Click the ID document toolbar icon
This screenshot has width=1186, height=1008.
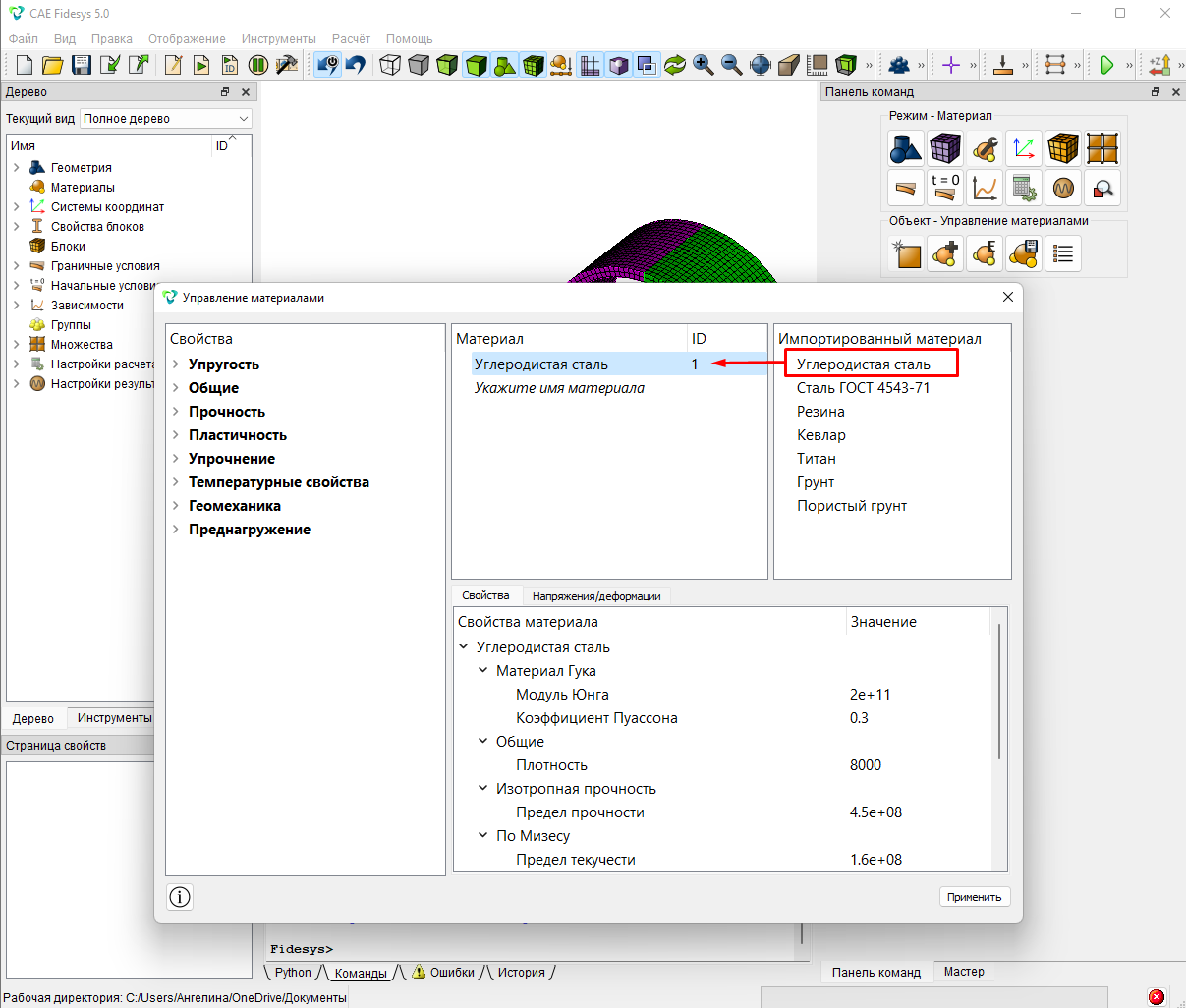pos(230,65)
